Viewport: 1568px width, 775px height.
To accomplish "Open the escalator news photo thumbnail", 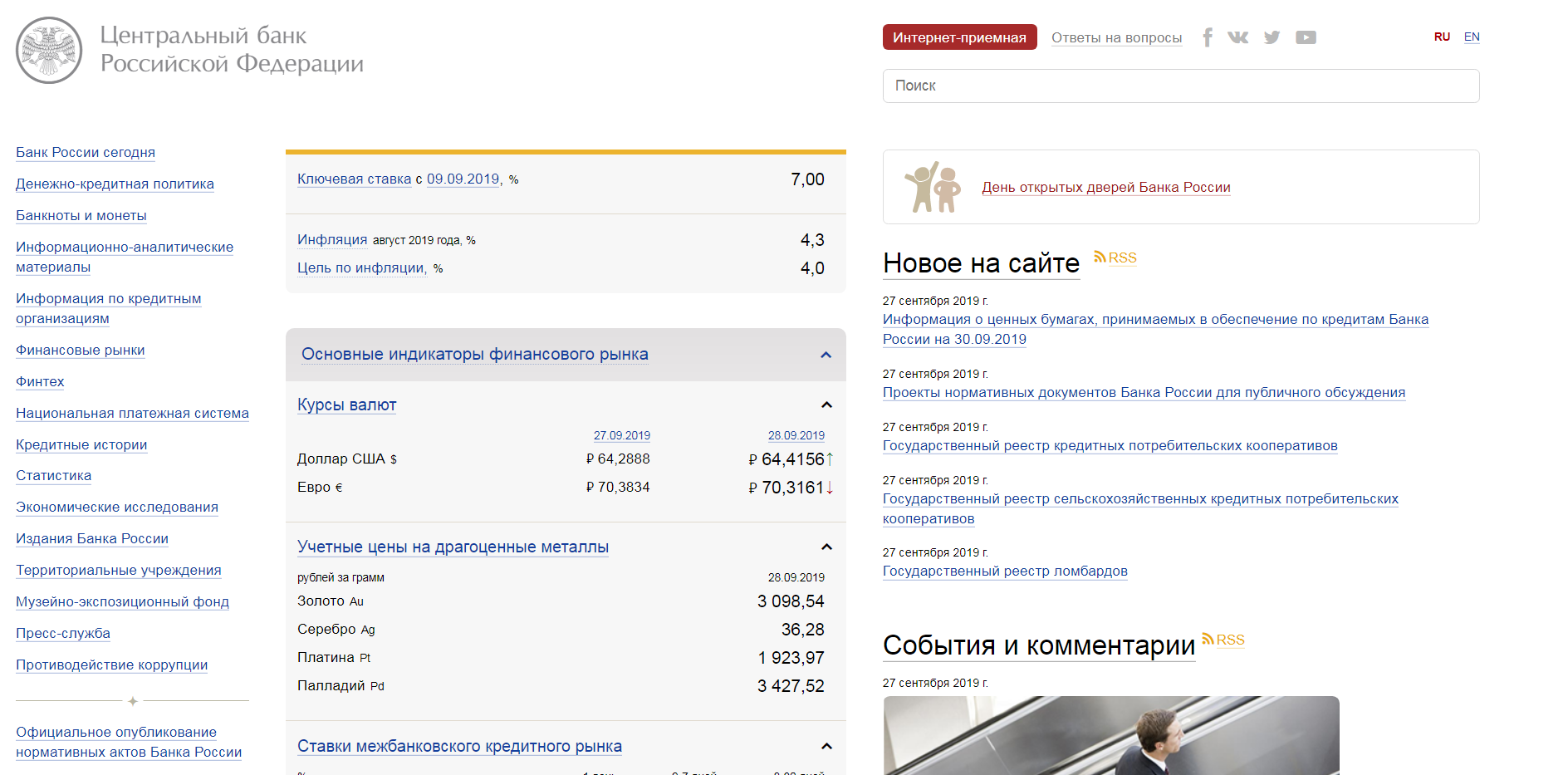I will pyautogui.click(x=1110, y=735).
